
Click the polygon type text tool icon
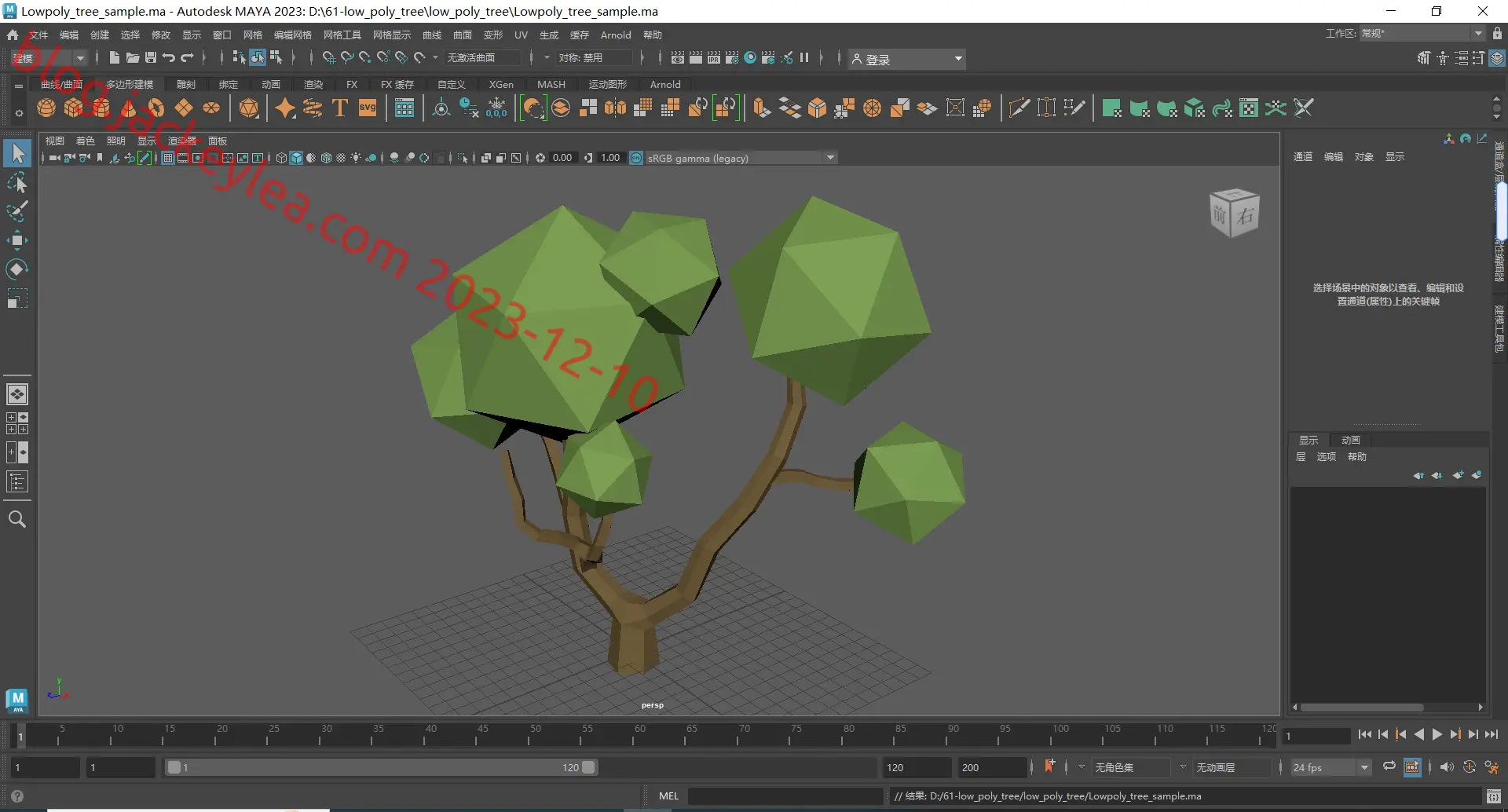(340, 108)
